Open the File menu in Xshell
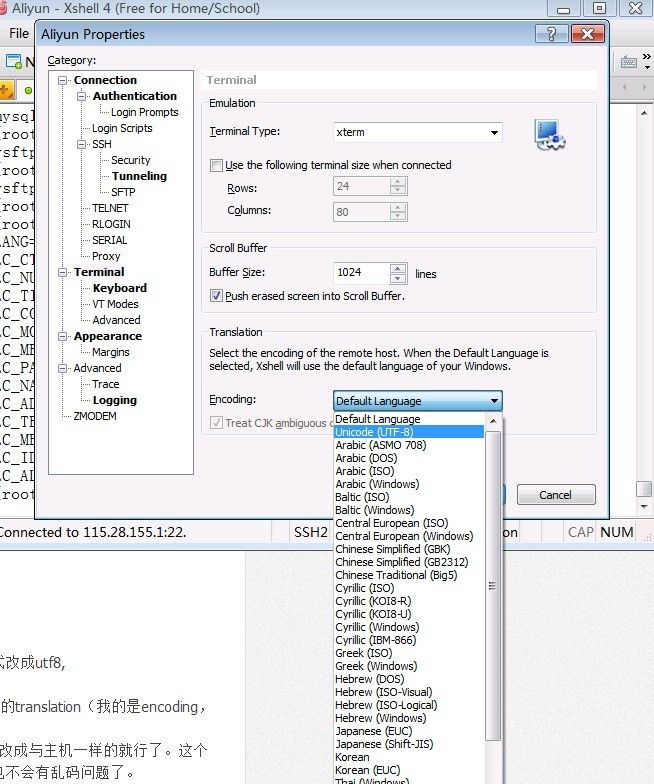Viewport: 654px width, 784px height. point(19,34)
